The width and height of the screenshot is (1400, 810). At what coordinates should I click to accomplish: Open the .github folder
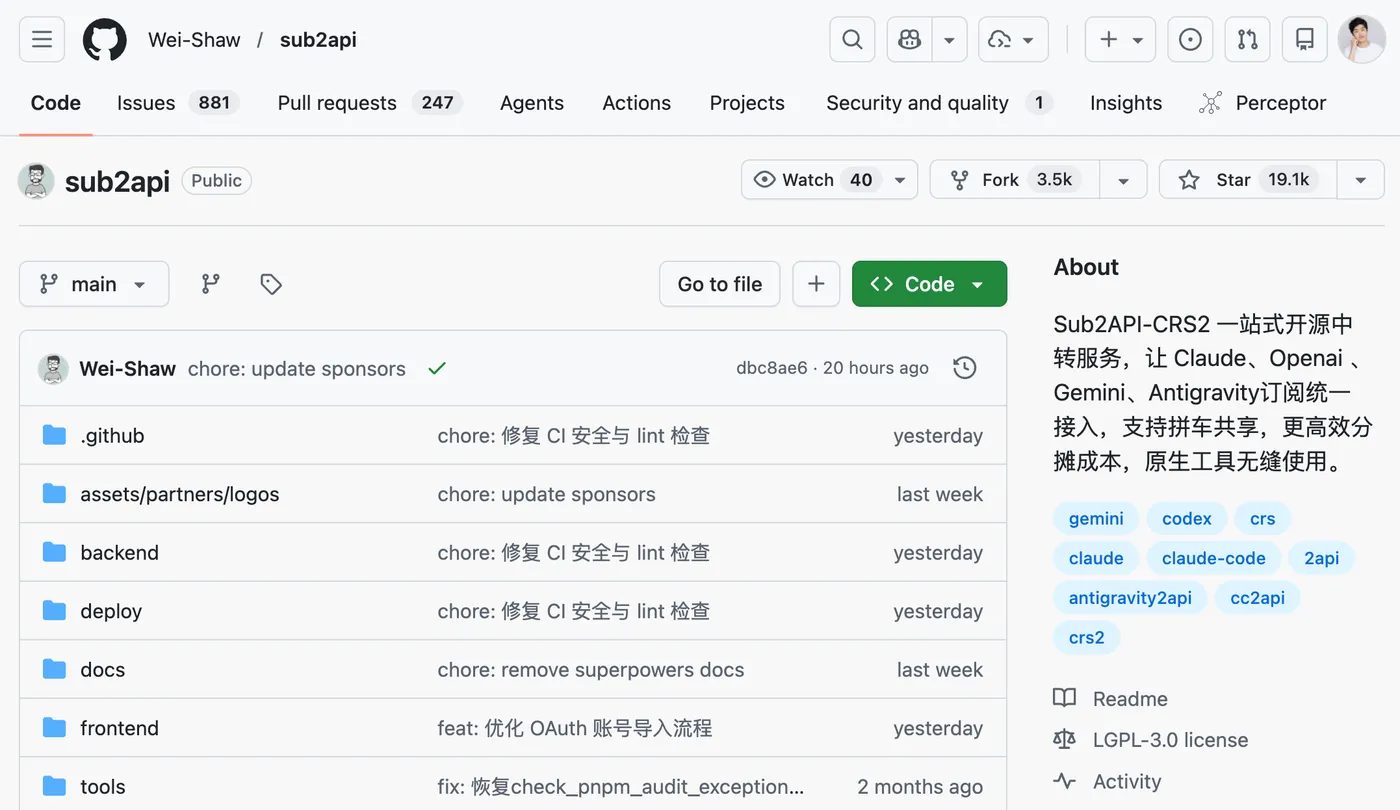(x=112, y=436)
